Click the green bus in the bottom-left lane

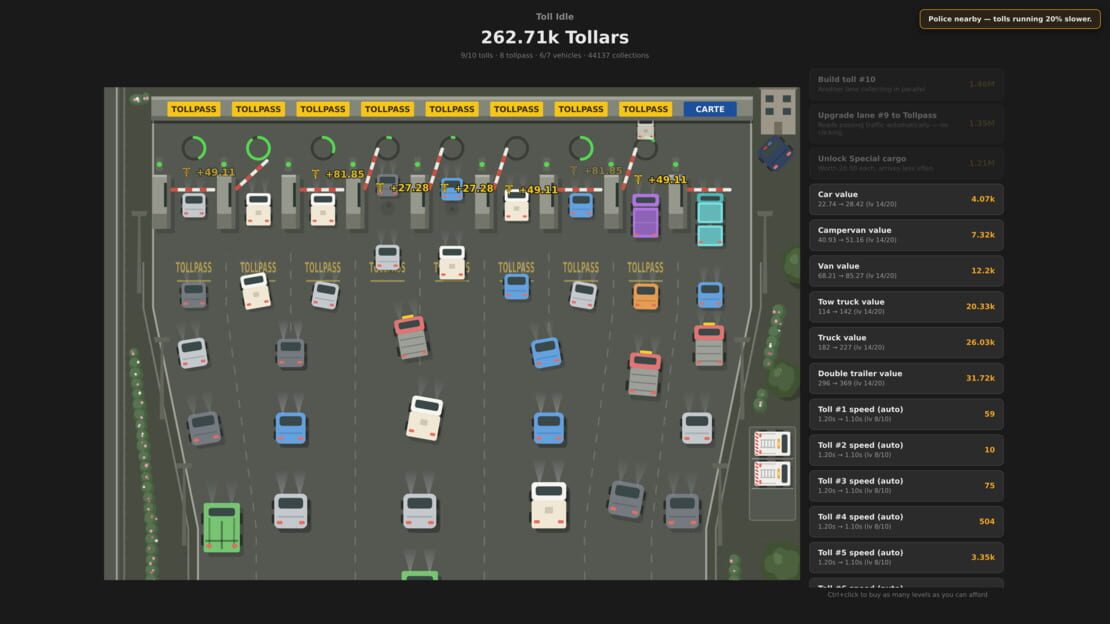click(x=222, y=527)
